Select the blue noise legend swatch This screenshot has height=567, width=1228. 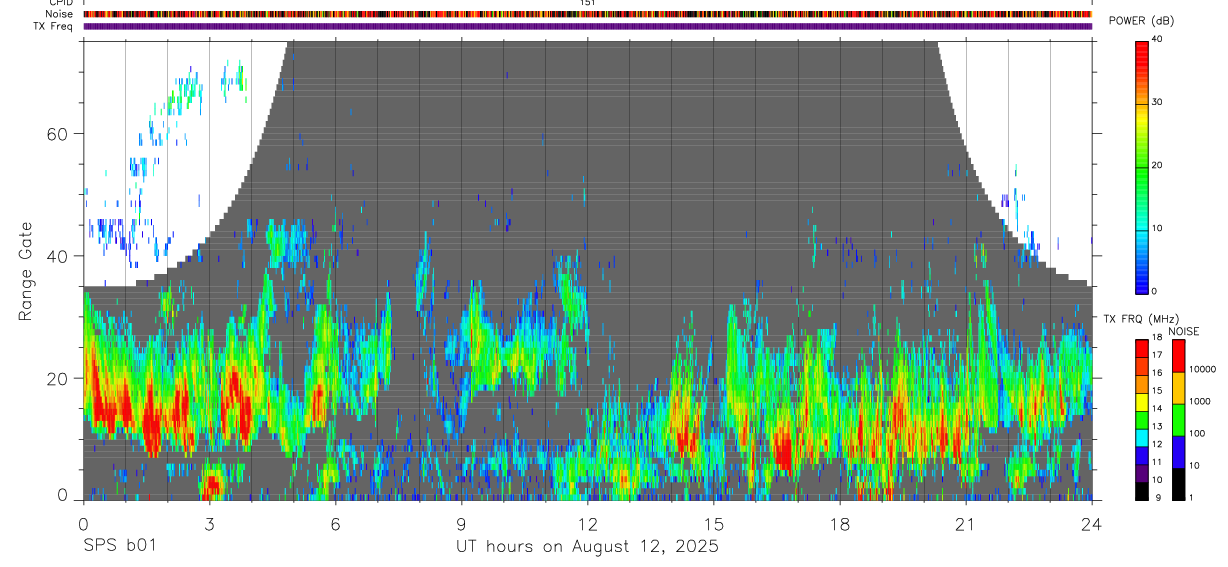(1178, 452)
